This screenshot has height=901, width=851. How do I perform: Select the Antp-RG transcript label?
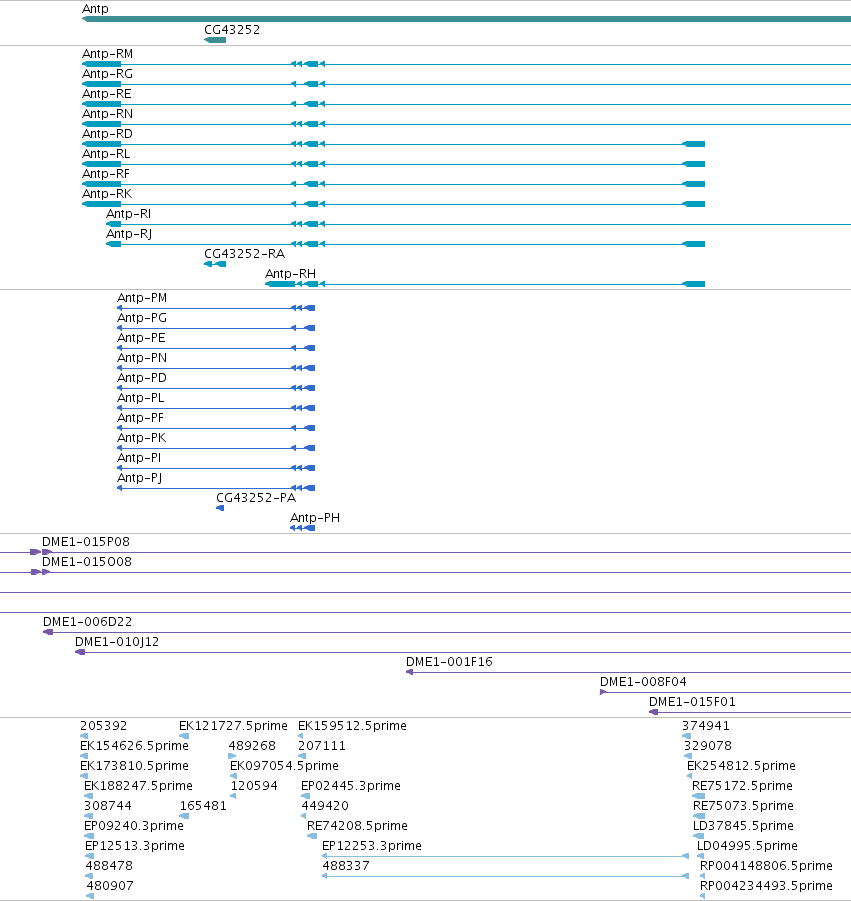pyautogui.click(x=107, y=74)
